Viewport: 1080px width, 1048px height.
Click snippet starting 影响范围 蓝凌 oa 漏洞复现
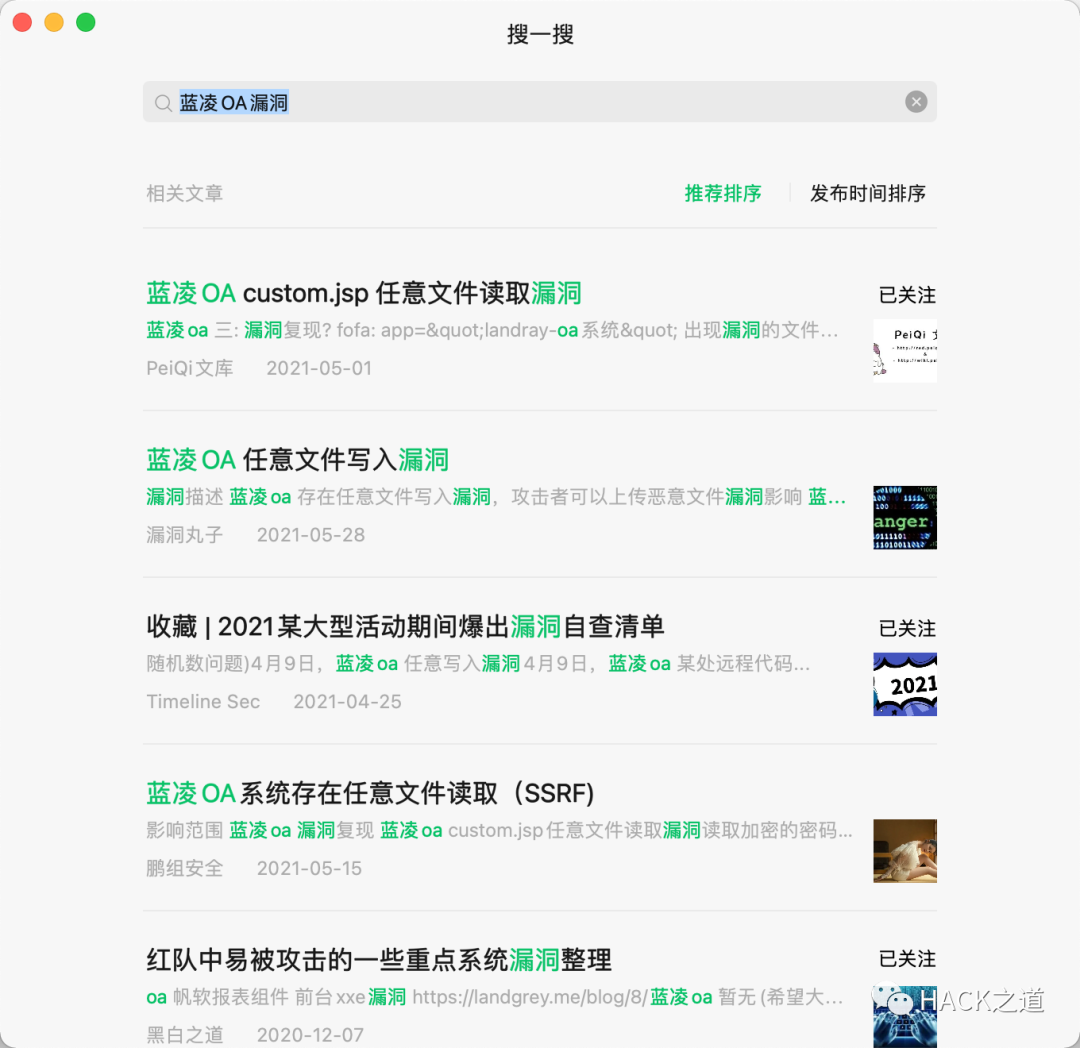coord(499,830)
